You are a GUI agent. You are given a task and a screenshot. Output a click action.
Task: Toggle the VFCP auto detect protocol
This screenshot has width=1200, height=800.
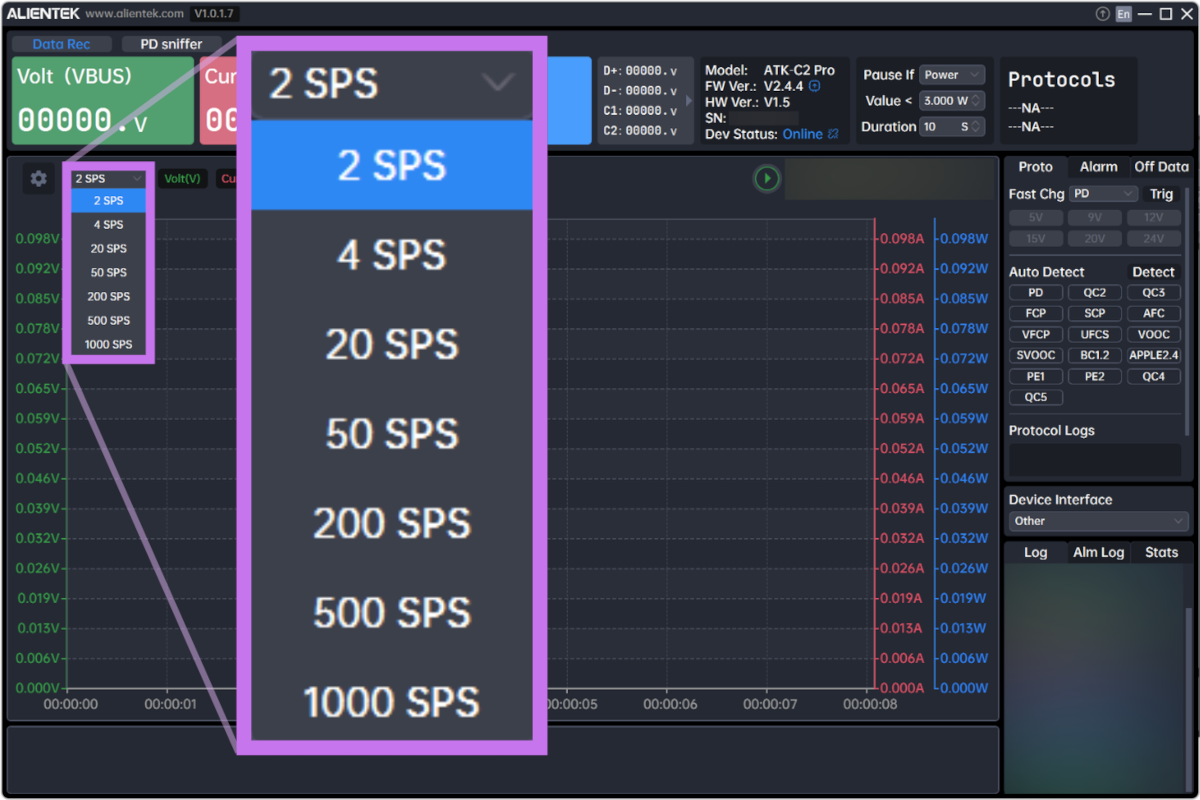(x=1035, y=335)
